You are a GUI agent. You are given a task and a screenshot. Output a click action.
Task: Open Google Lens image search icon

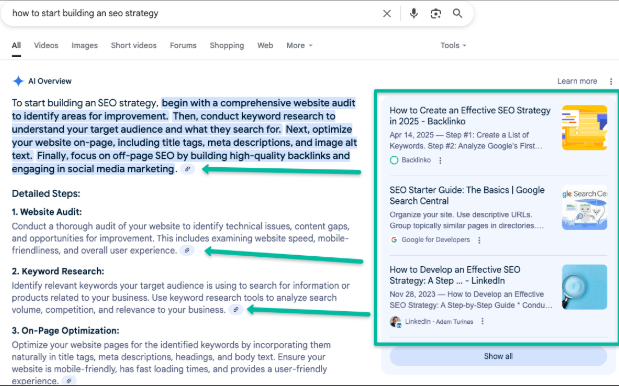pyautogui.click(x=435, y=13)
